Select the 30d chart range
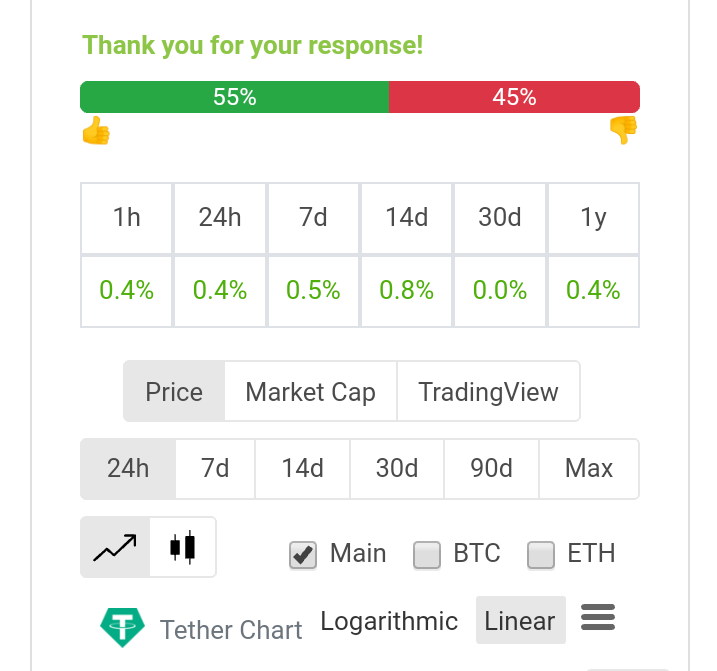717x671 pixels. point(397,469)
